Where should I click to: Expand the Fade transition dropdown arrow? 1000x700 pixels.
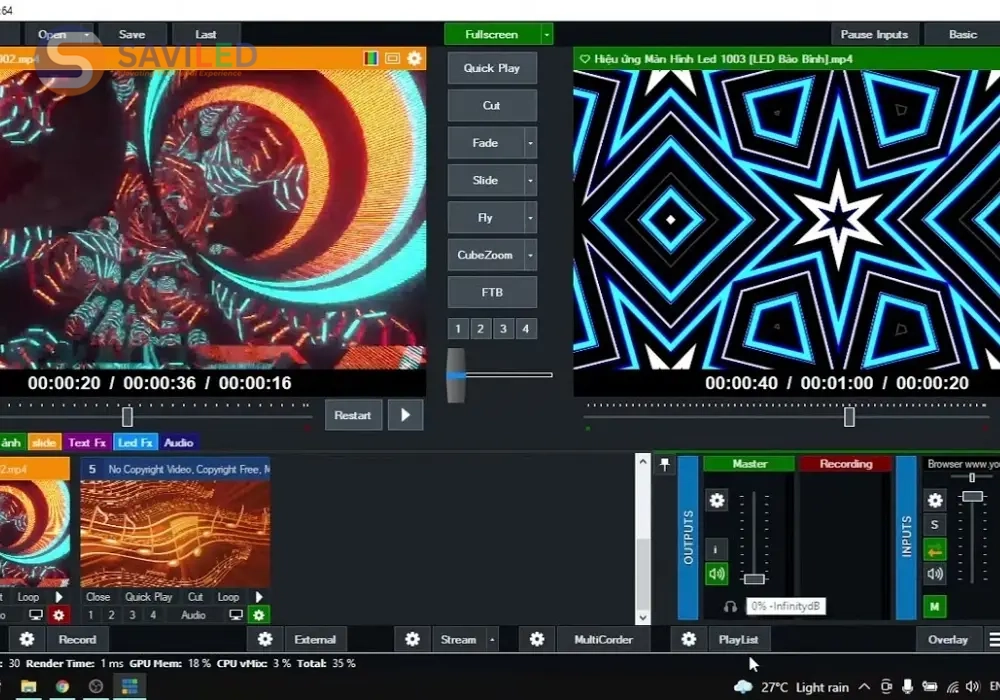tap(530, 143)
